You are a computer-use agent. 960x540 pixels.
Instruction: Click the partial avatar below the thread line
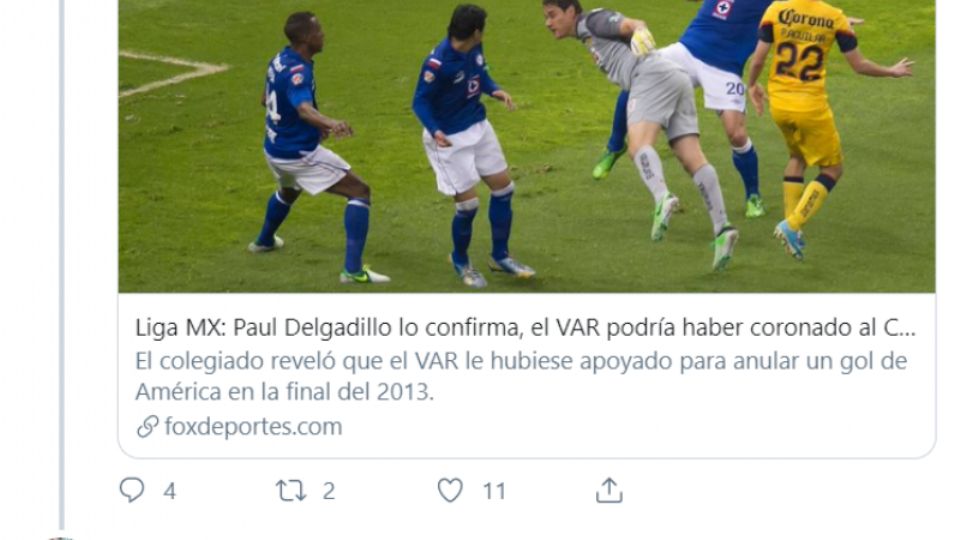(61, 538)
